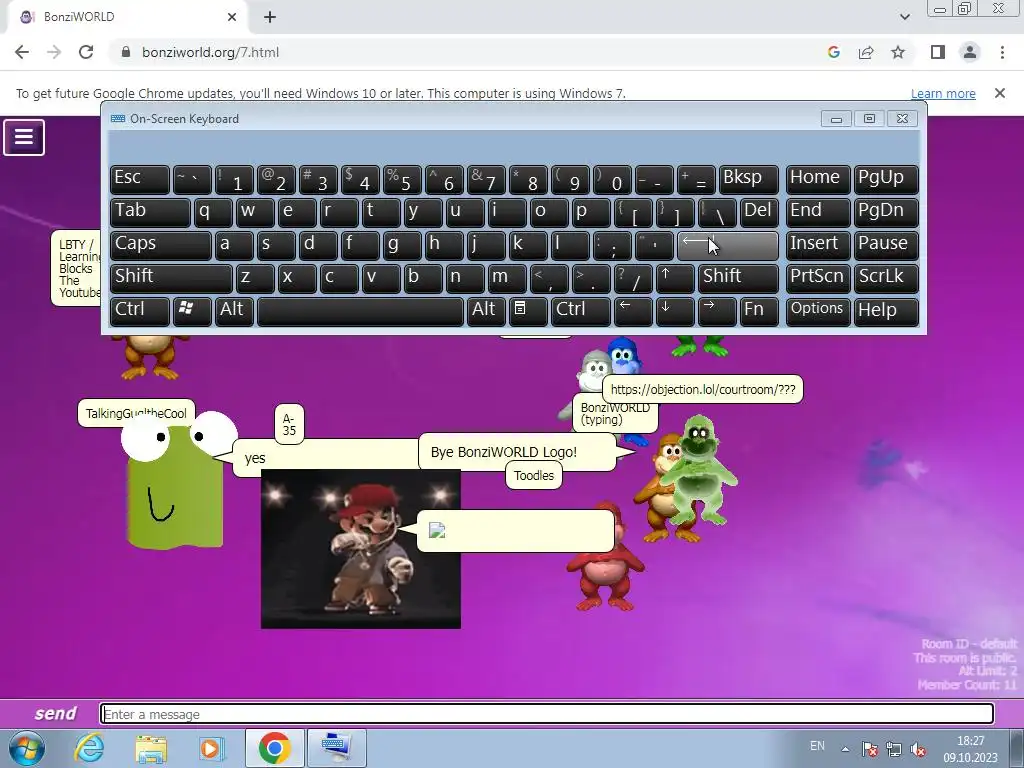Toggle the ScrLk key
The width and height of the screenshot is (1024, 768).
pyautogui.click(x=886, y=278)
